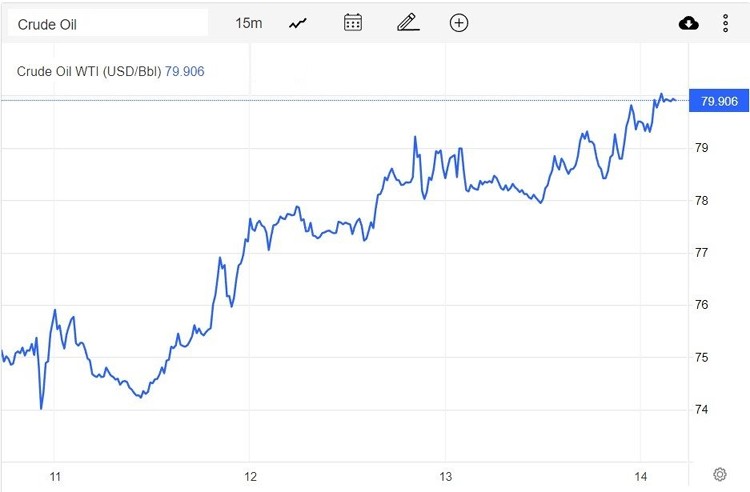
Task: Select the pencil drawing tool
Action: click(406, 23)
